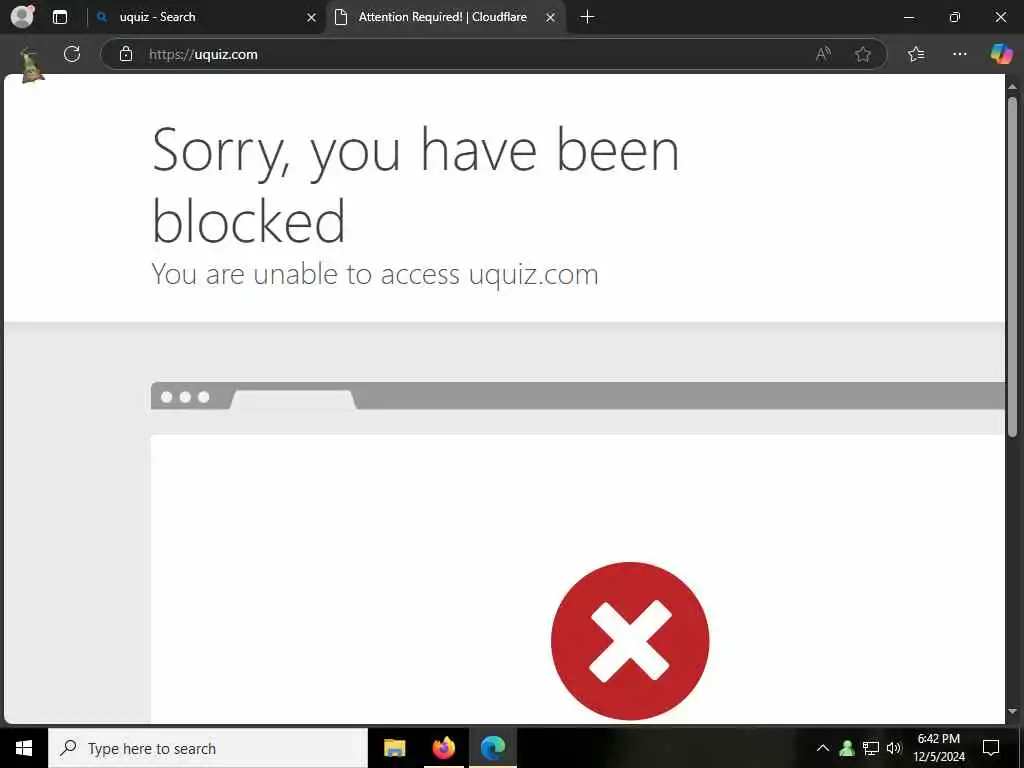Open the tab actions menu icon

pyautogui.click(x=60, y=17)
